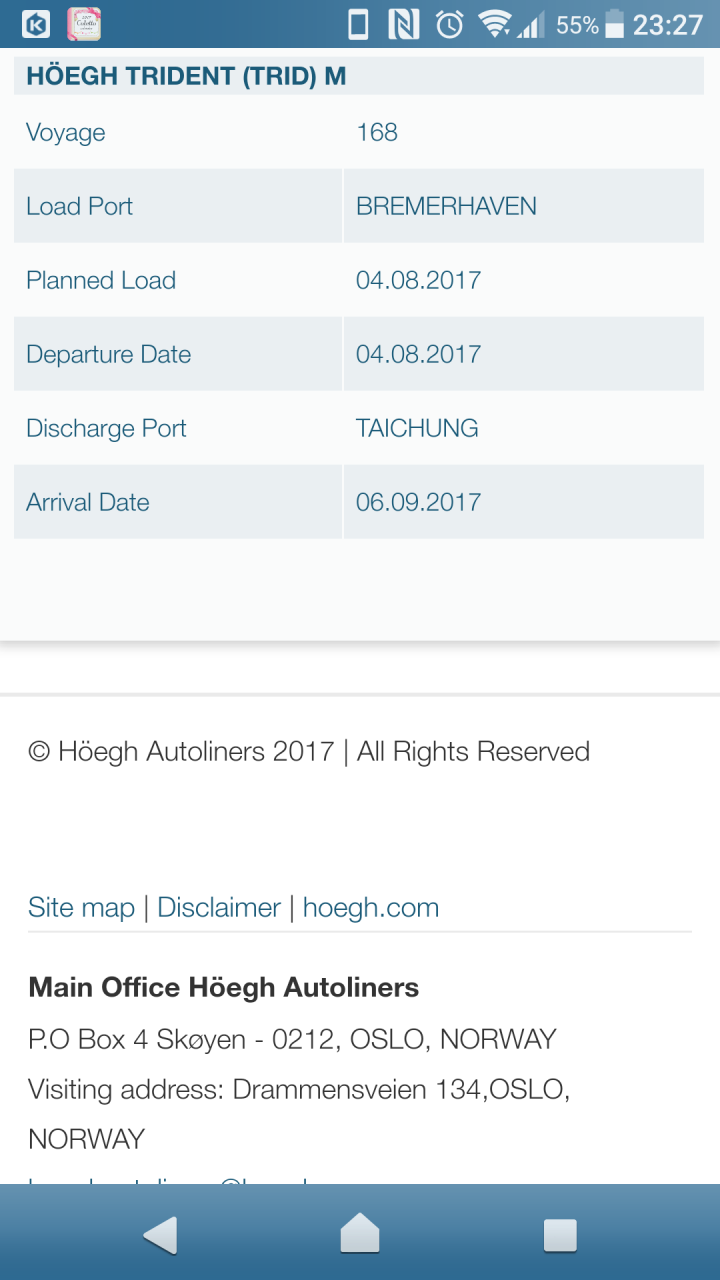
Task: Tap the pink Colette notification icon
Action: pyautogui.click(x=84, y=24)
